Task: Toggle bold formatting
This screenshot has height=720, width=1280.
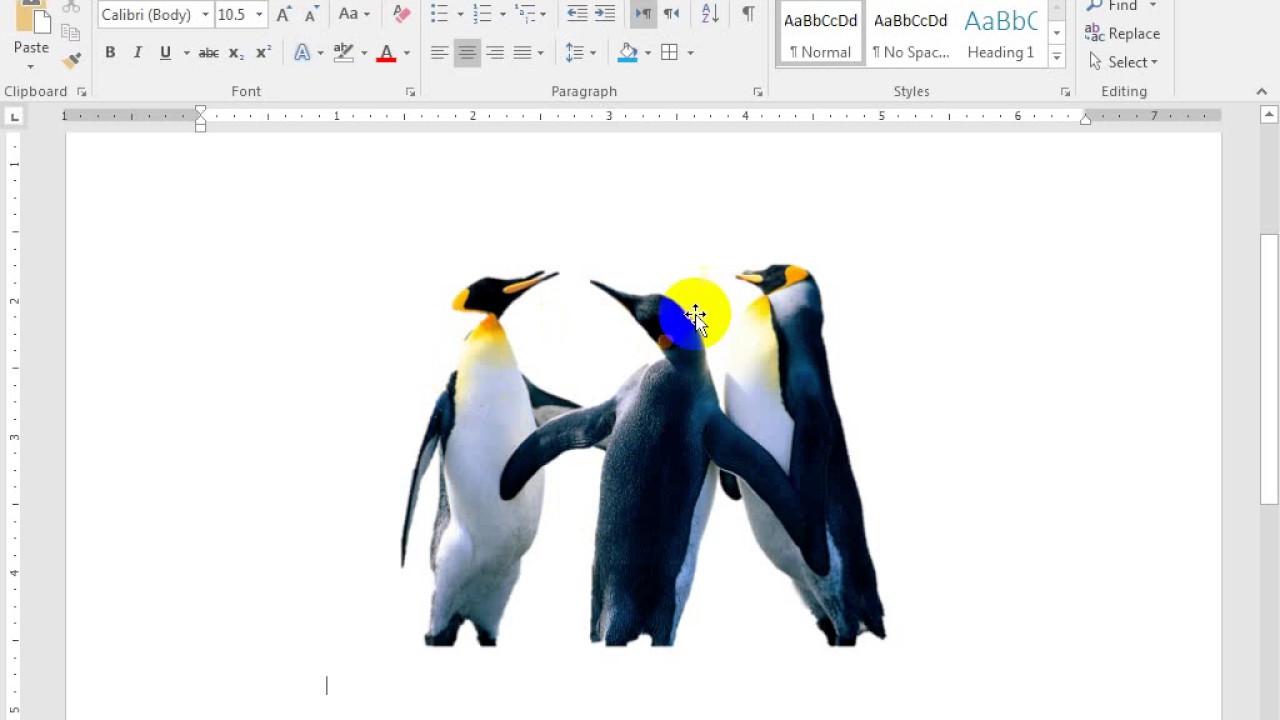Action: point(110,53)
